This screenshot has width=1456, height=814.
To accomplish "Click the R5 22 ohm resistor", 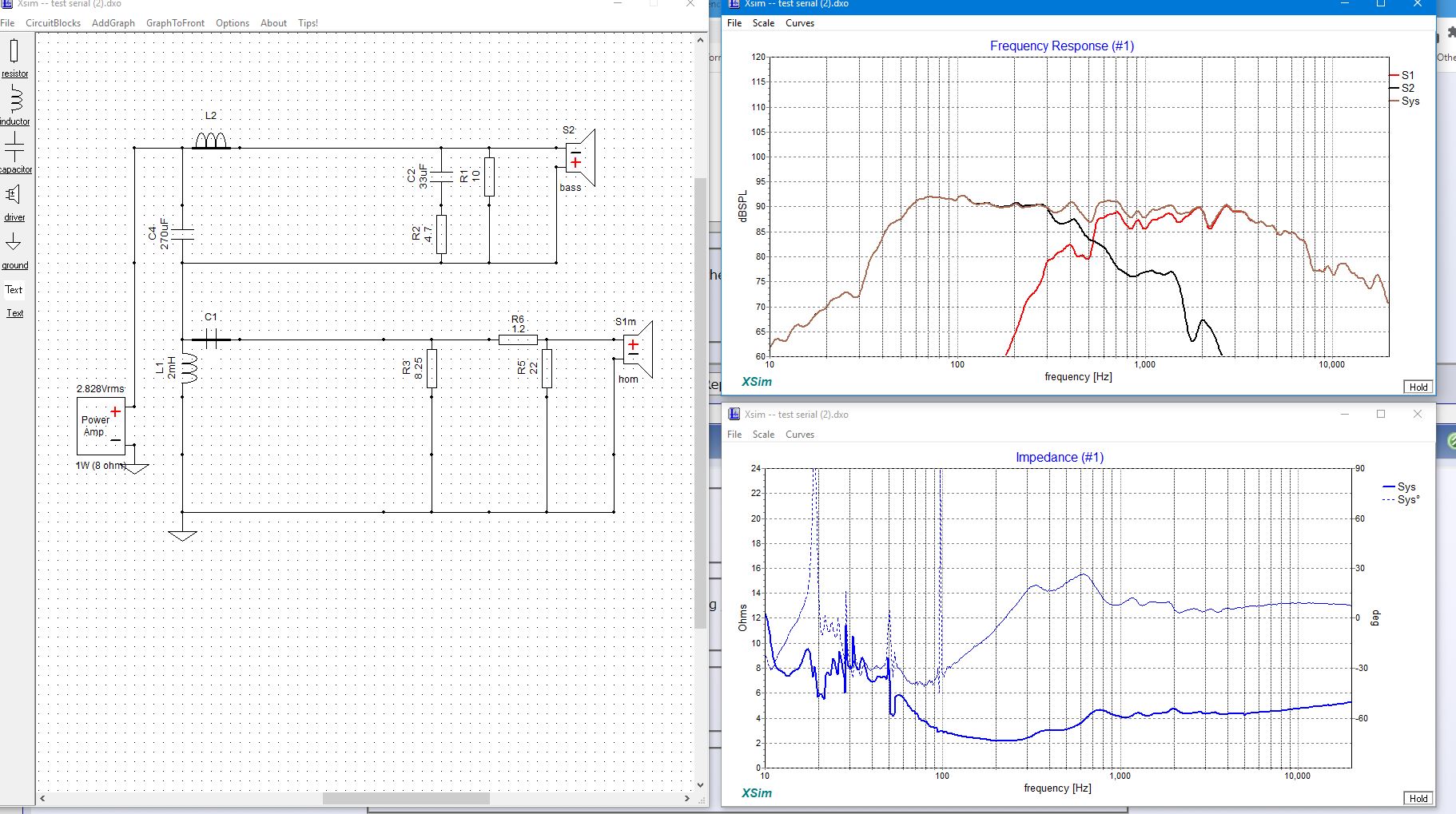I will coord(547,368).
